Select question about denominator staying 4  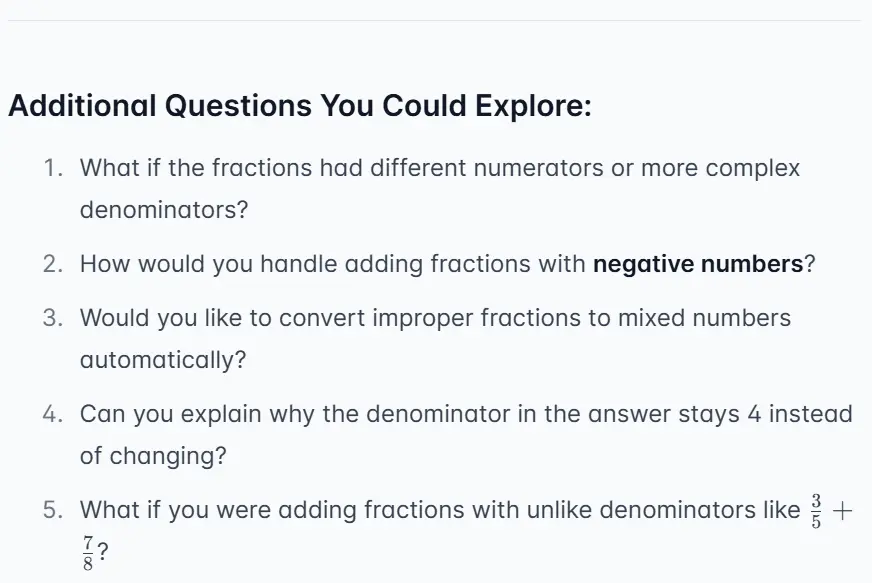click(465, 414)
